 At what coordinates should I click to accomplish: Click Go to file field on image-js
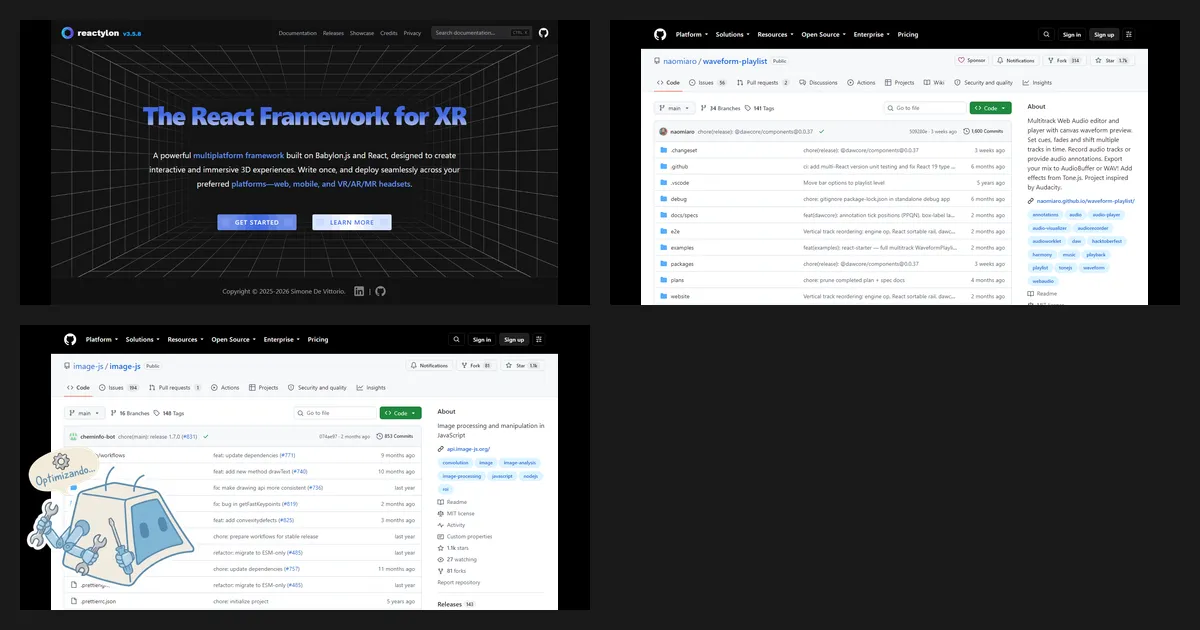point(335,413)
